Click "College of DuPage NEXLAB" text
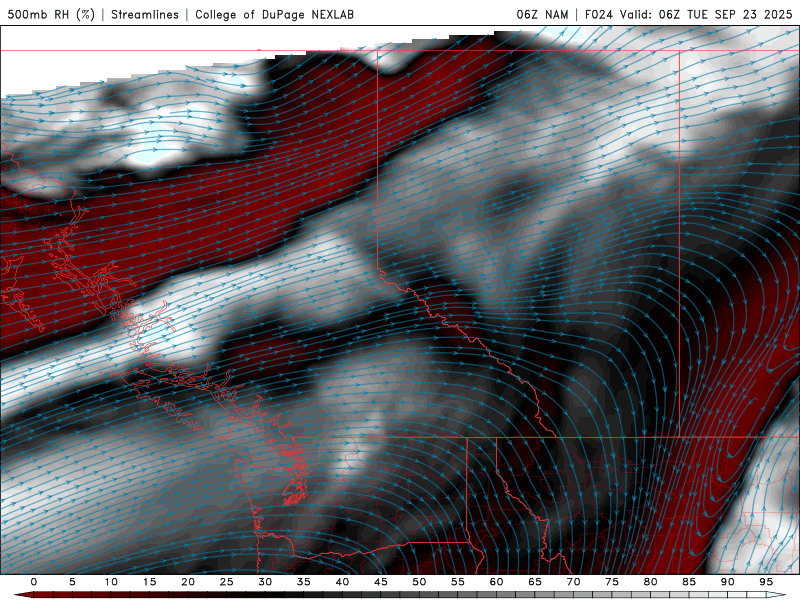This screenshot has height=600, width=800. 274,15
